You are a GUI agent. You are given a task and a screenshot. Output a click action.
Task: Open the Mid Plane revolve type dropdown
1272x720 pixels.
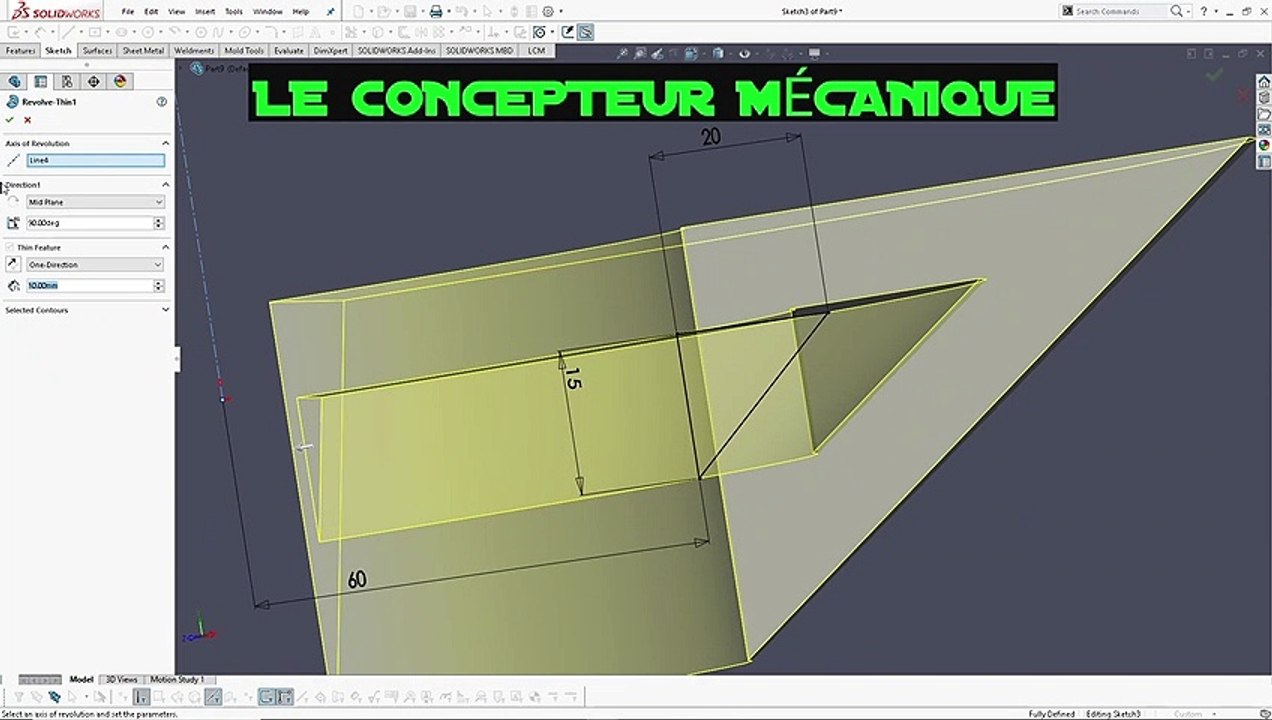[x=95, y=202]
